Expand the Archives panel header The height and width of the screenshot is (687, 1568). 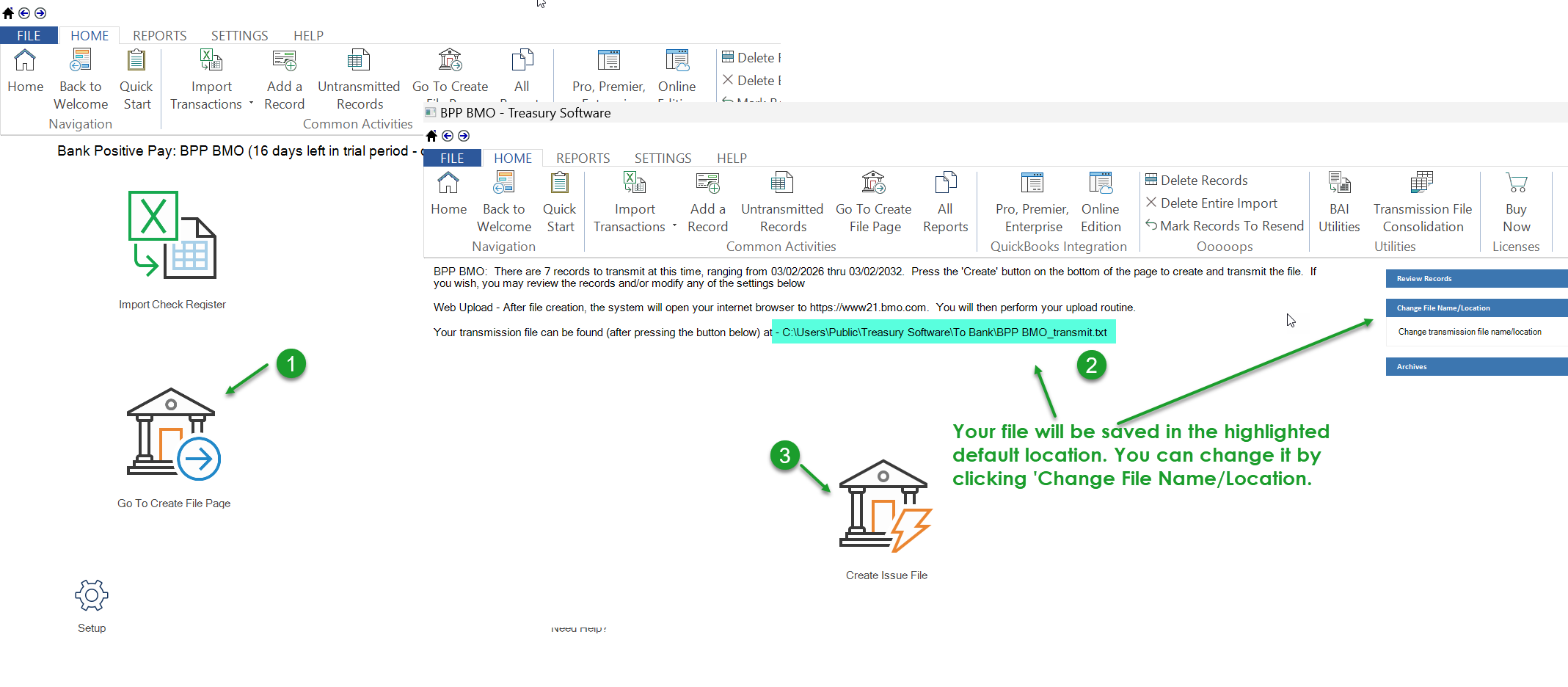[x=1475, y=367]
